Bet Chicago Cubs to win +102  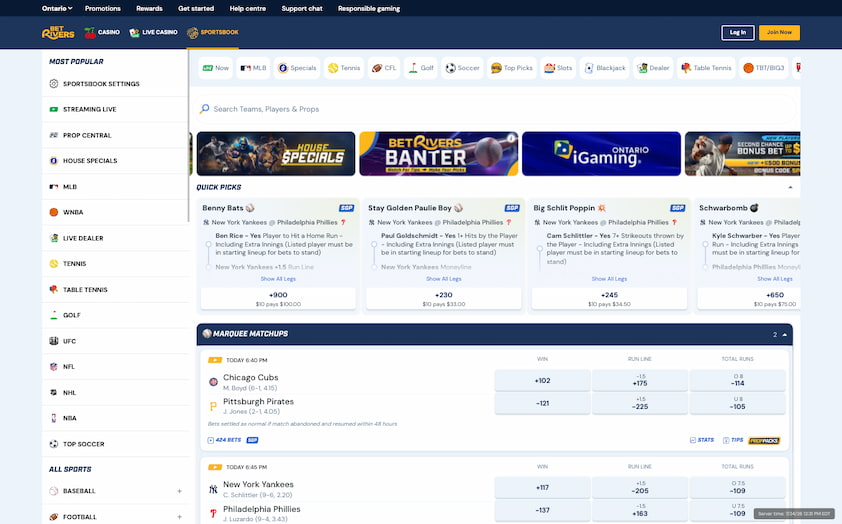point(542,381)
